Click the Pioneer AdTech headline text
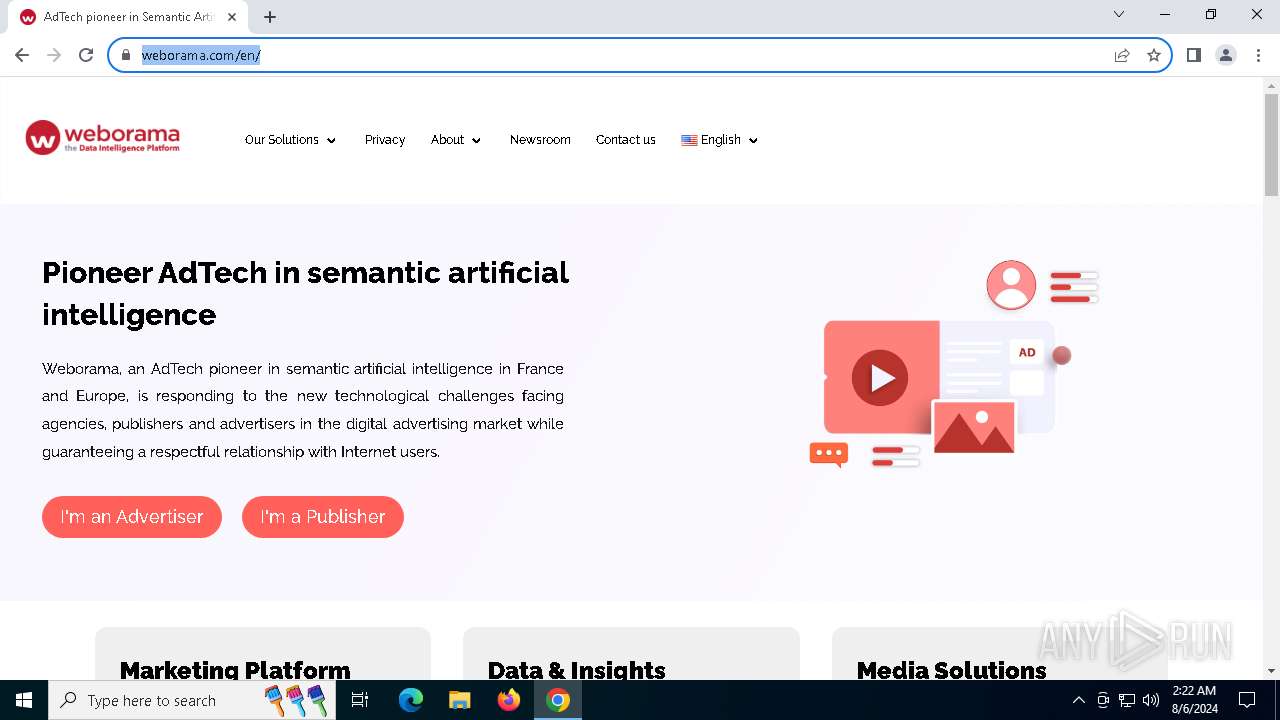 305,293
